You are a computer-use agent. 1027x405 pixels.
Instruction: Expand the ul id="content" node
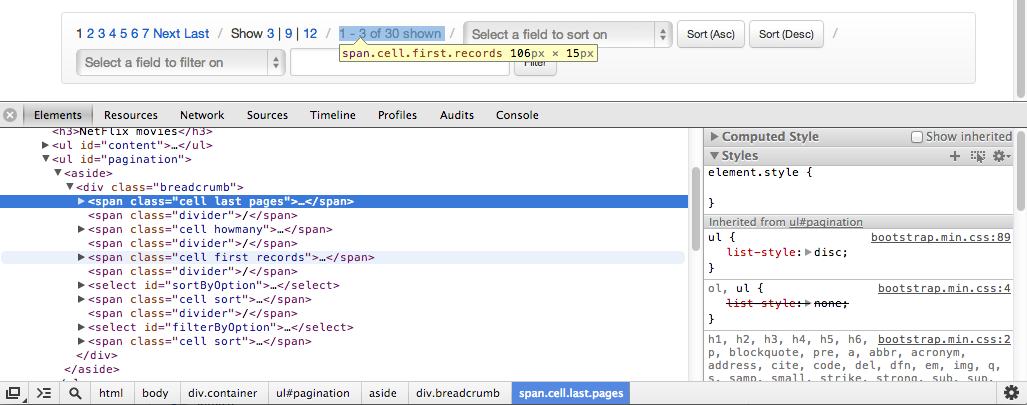[45, 145]
